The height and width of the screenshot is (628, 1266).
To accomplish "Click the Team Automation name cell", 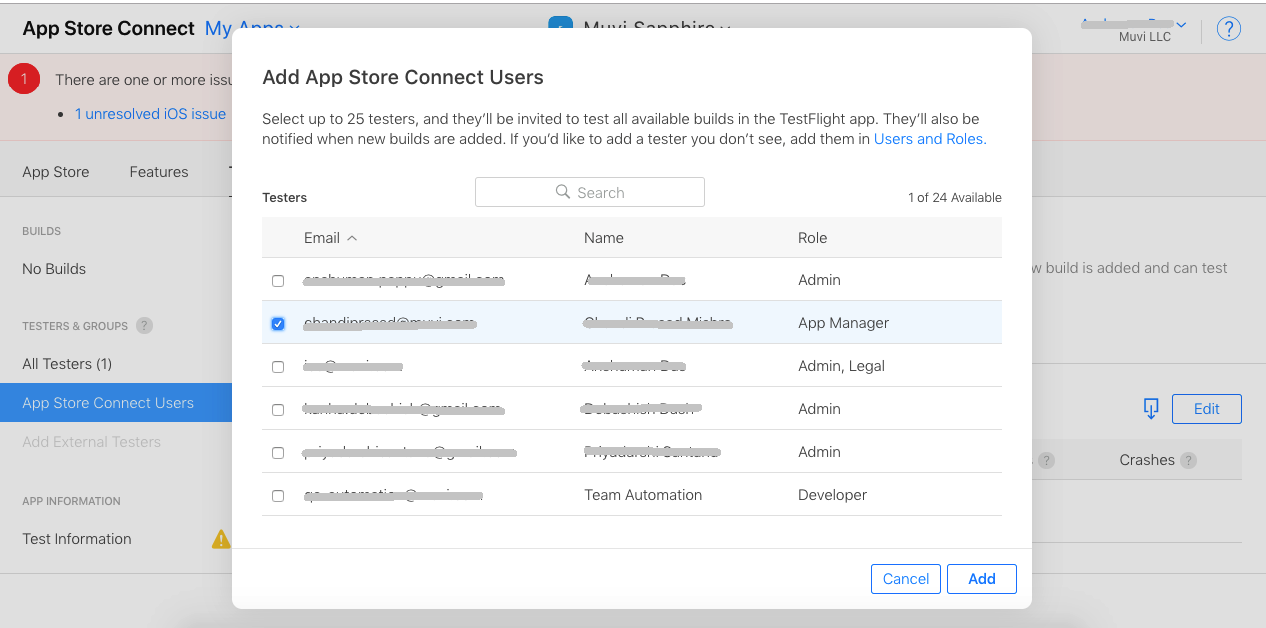I will [643, 495].
